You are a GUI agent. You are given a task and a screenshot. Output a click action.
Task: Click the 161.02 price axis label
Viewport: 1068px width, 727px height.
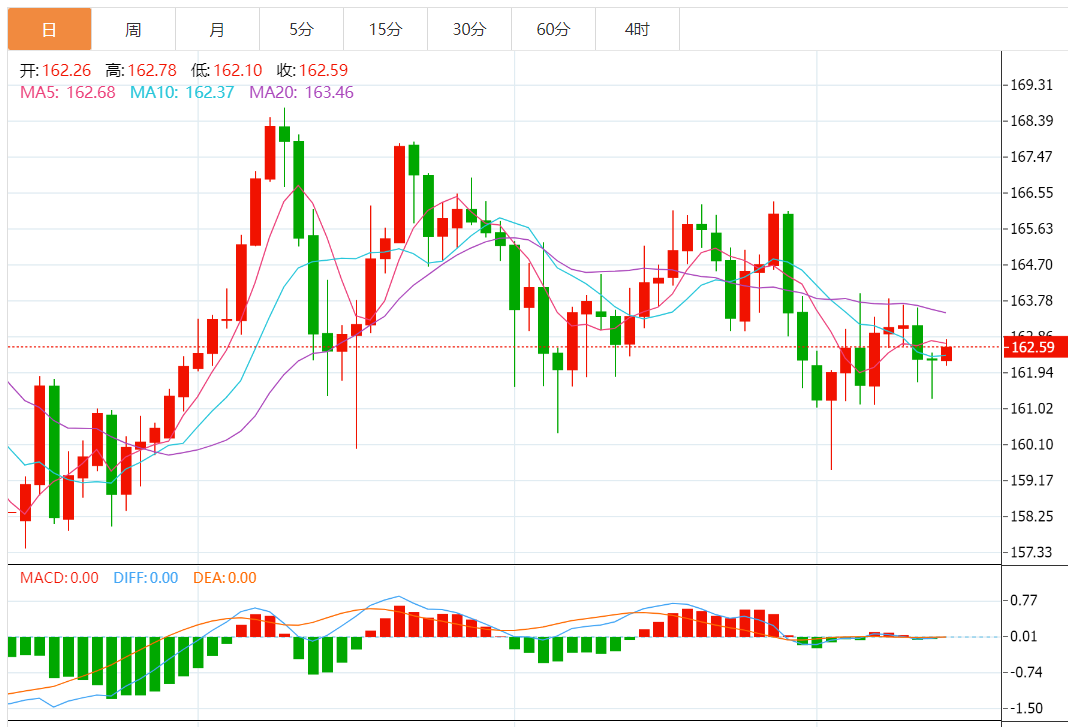pyautogui.click(x=1031, y=409)
